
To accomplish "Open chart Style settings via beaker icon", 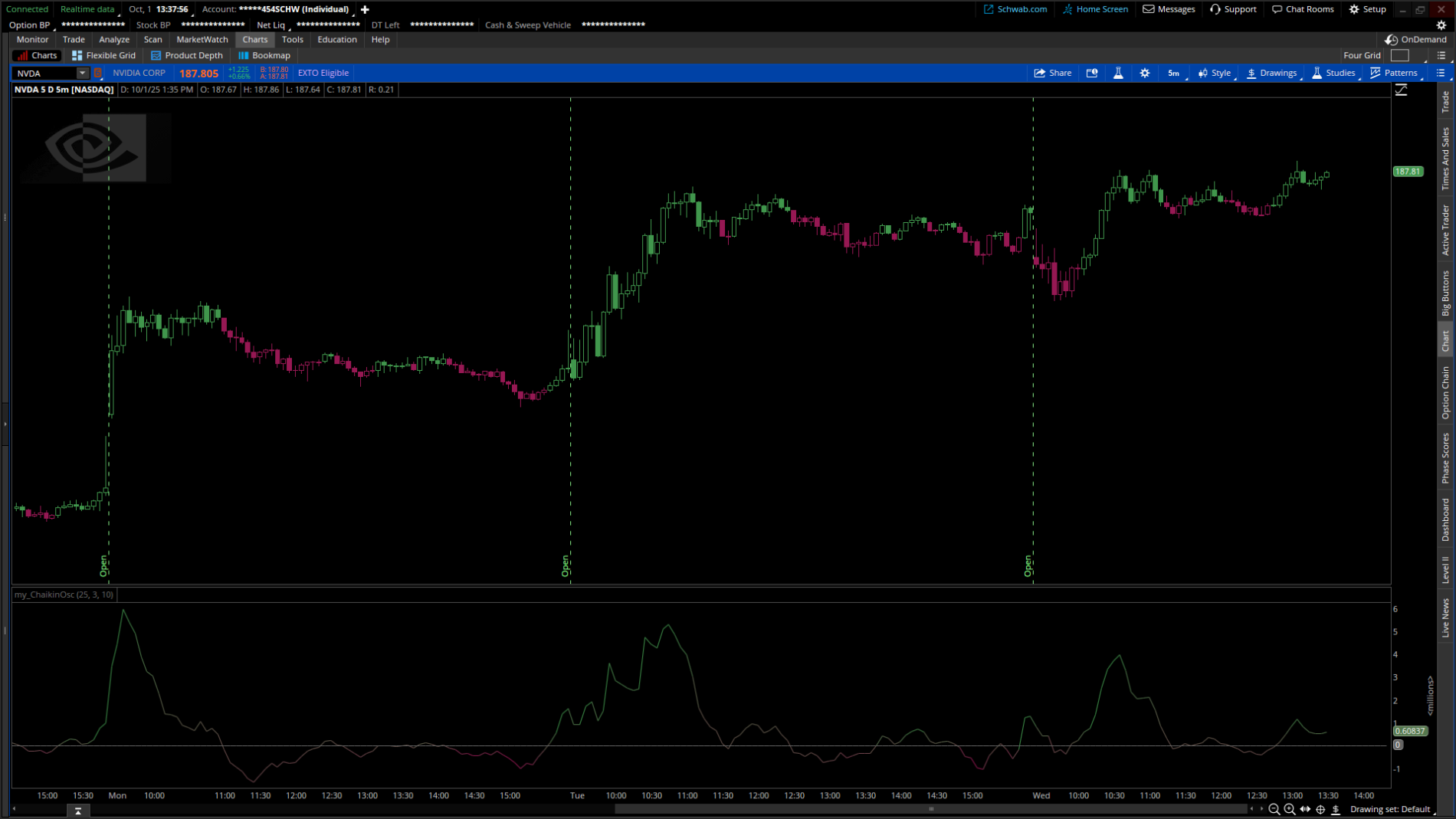I will click(1119, 73).
